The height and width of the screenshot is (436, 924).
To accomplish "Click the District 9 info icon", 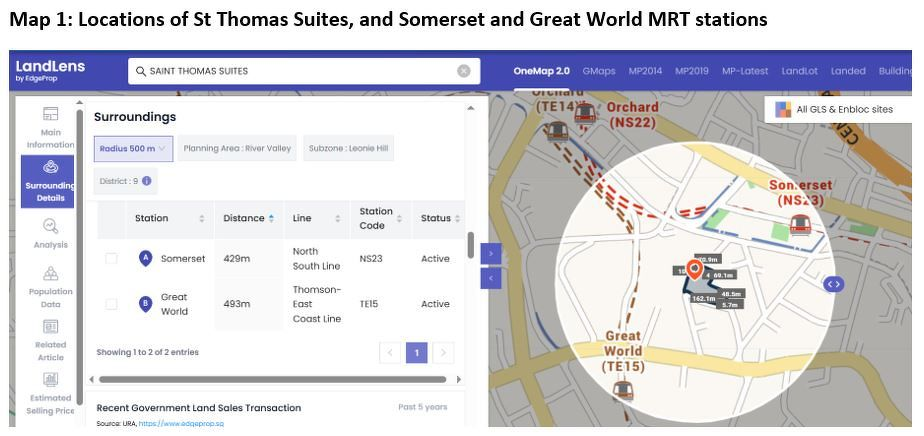I will [147, 181].
